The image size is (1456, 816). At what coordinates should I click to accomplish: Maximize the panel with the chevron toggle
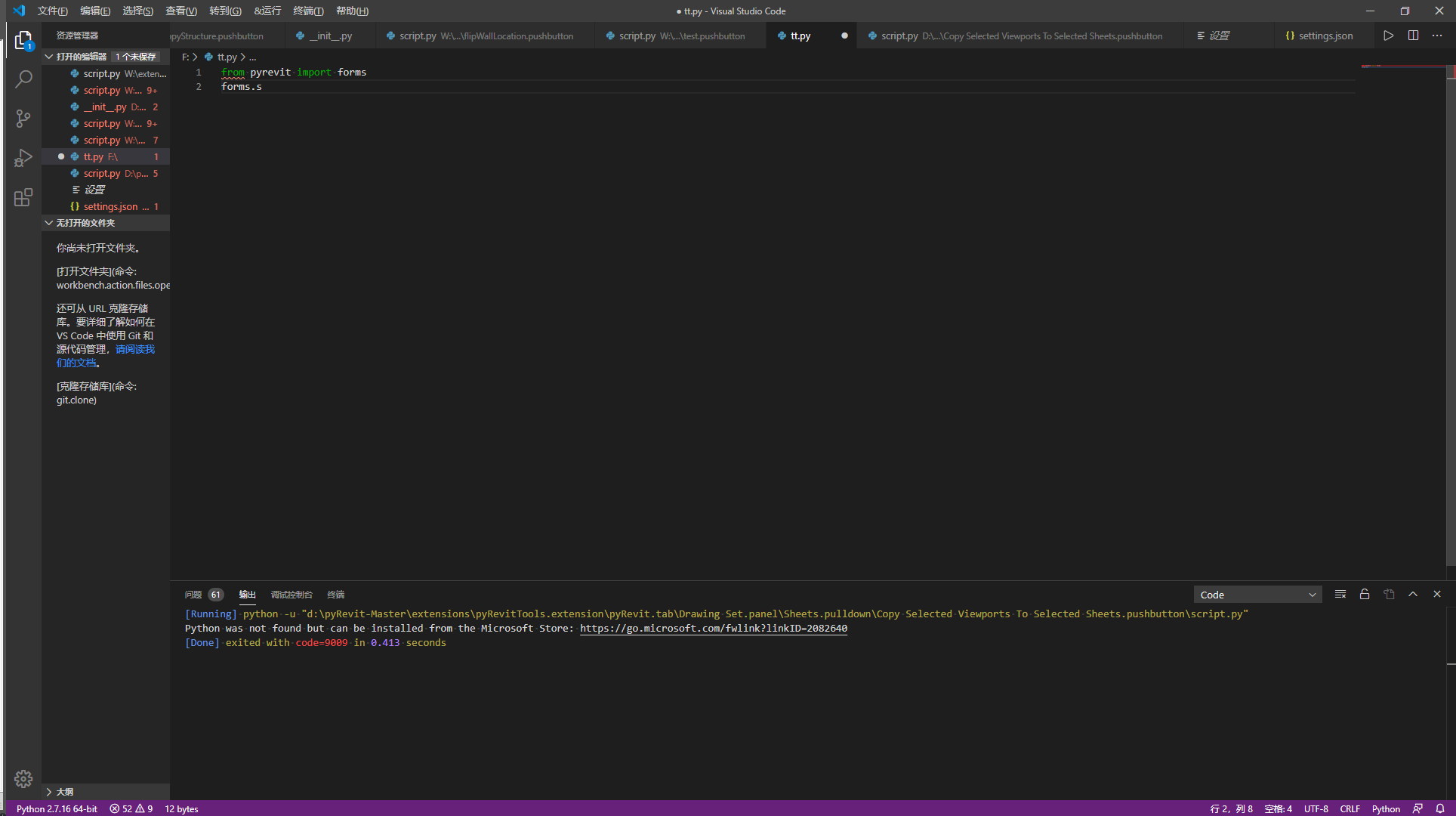(x=1413, y=594)
